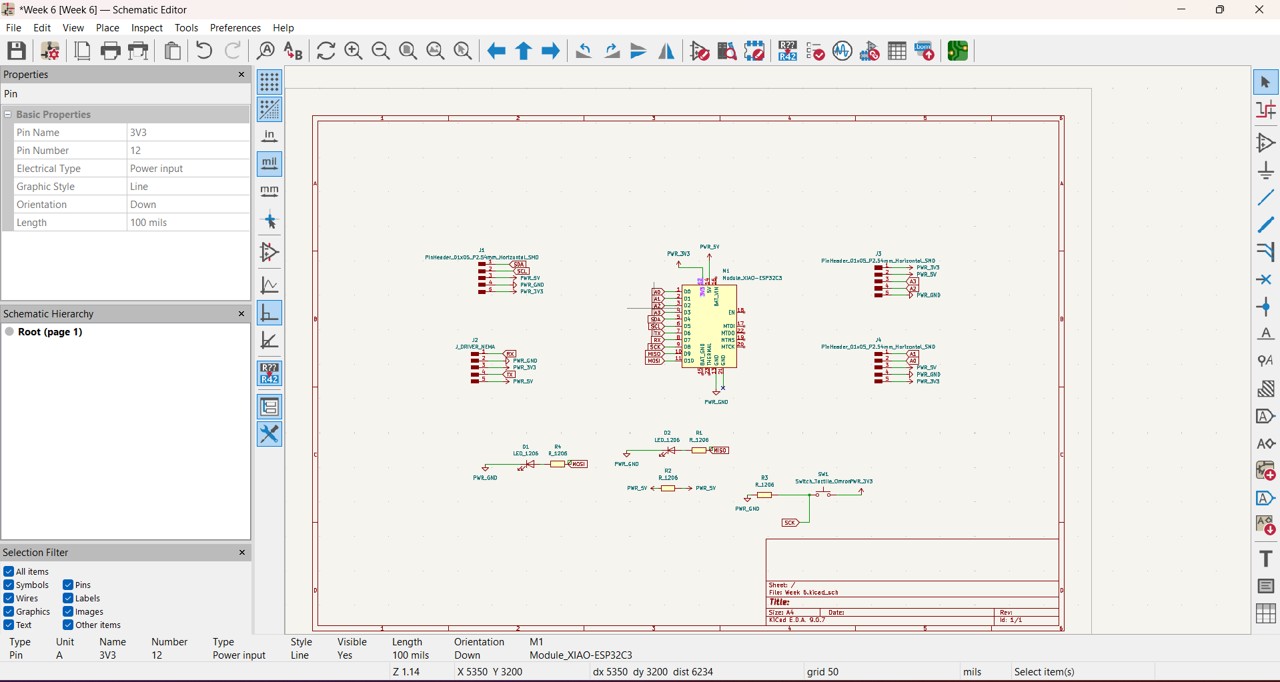
Task: Close the Properties panel
Action: click(241, 75)
